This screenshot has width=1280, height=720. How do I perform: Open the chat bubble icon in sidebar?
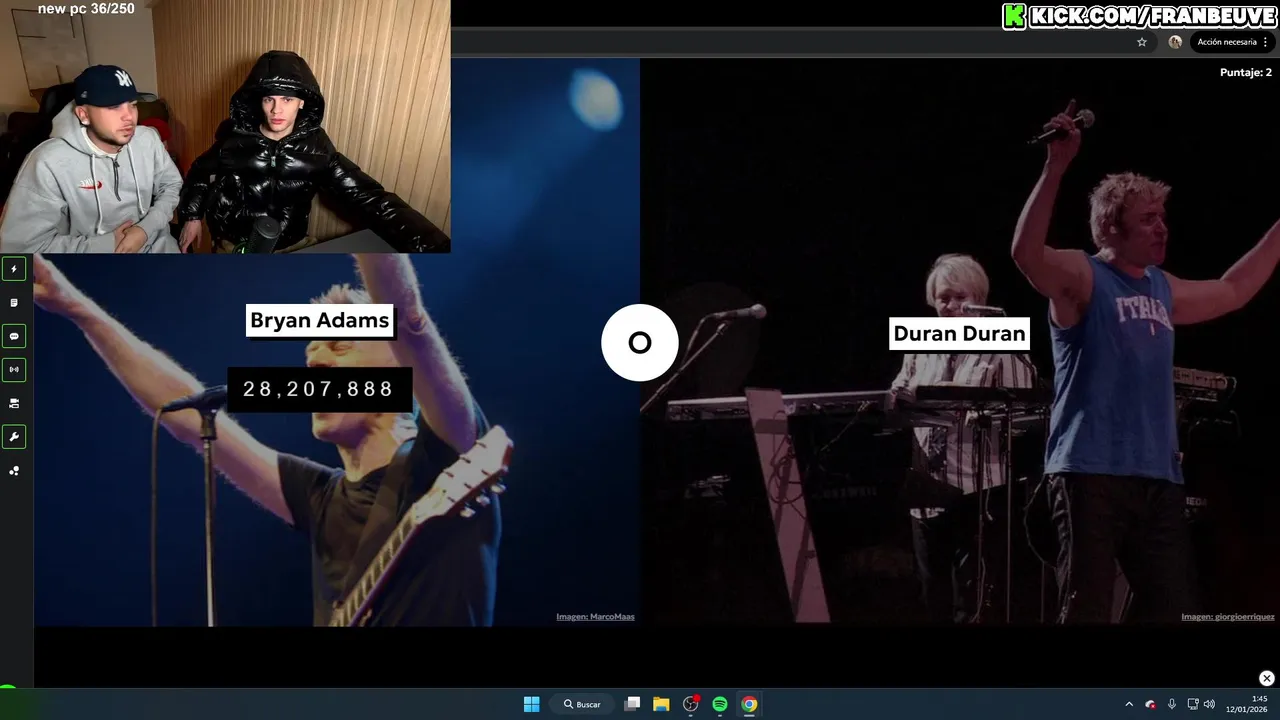(14, 336)
